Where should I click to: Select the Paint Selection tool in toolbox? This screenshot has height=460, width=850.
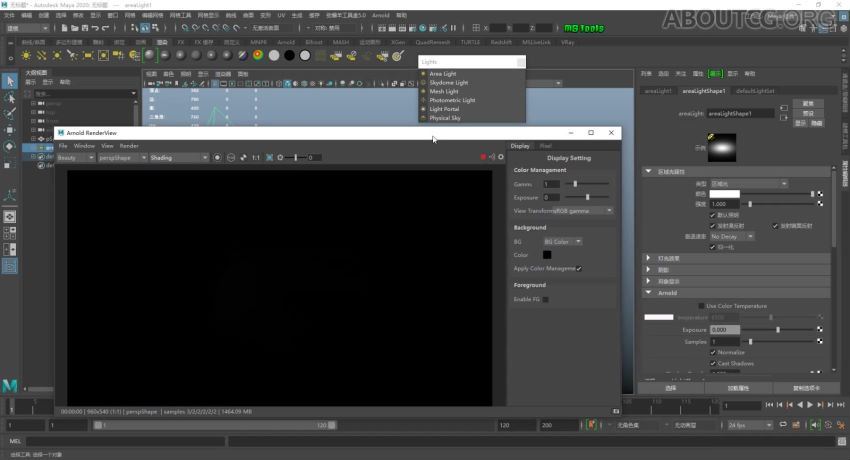[10, 114]
